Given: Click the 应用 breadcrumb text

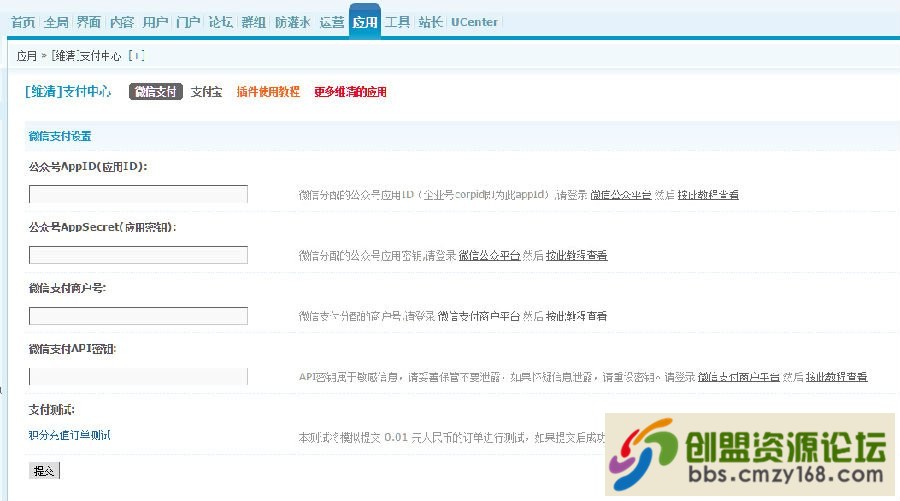Looking at the screenshot, I should point(26,56).
